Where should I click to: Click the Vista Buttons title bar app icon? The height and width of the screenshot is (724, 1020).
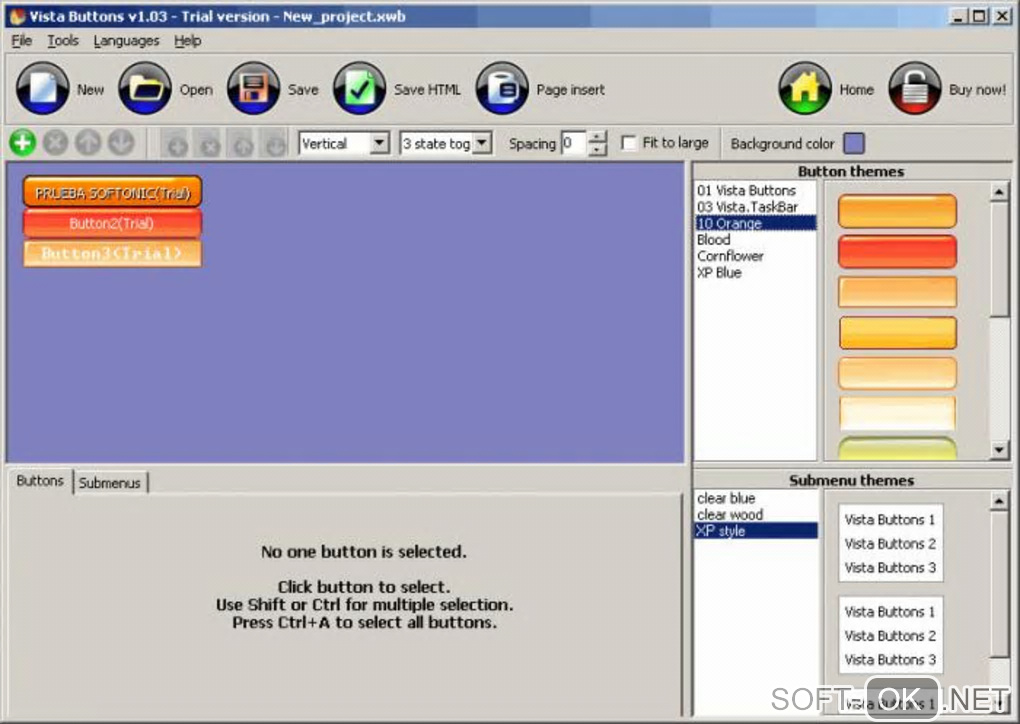point(17,16)
